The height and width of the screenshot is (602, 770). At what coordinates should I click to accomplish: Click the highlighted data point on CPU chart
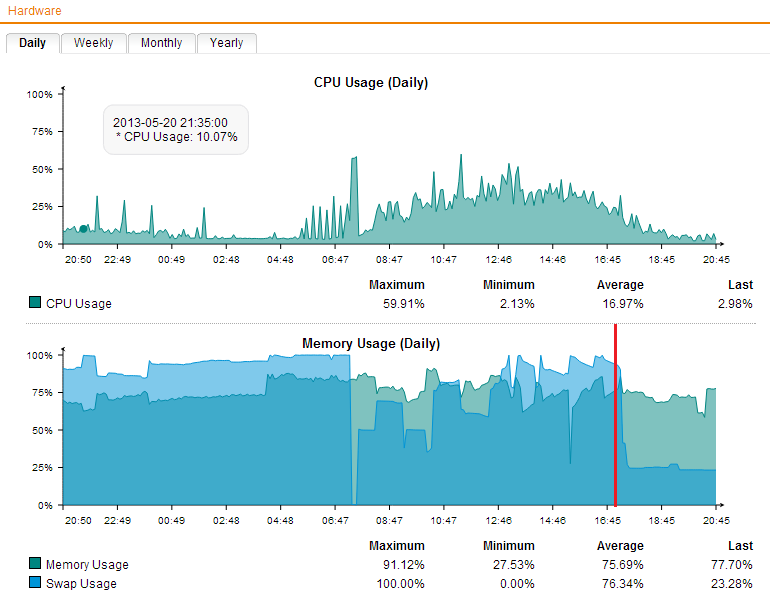84,229
